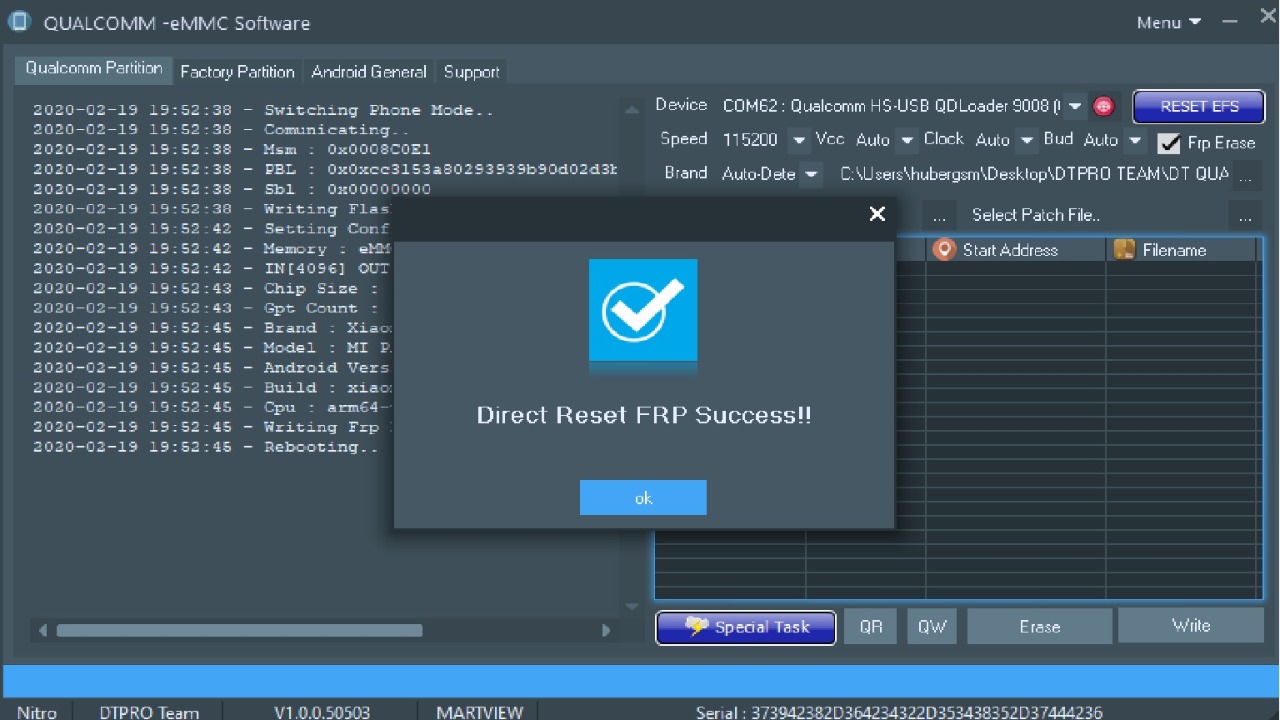This screenshot has height=720, width=1280.
Task: Open the Android General tab
Action: 368,72
